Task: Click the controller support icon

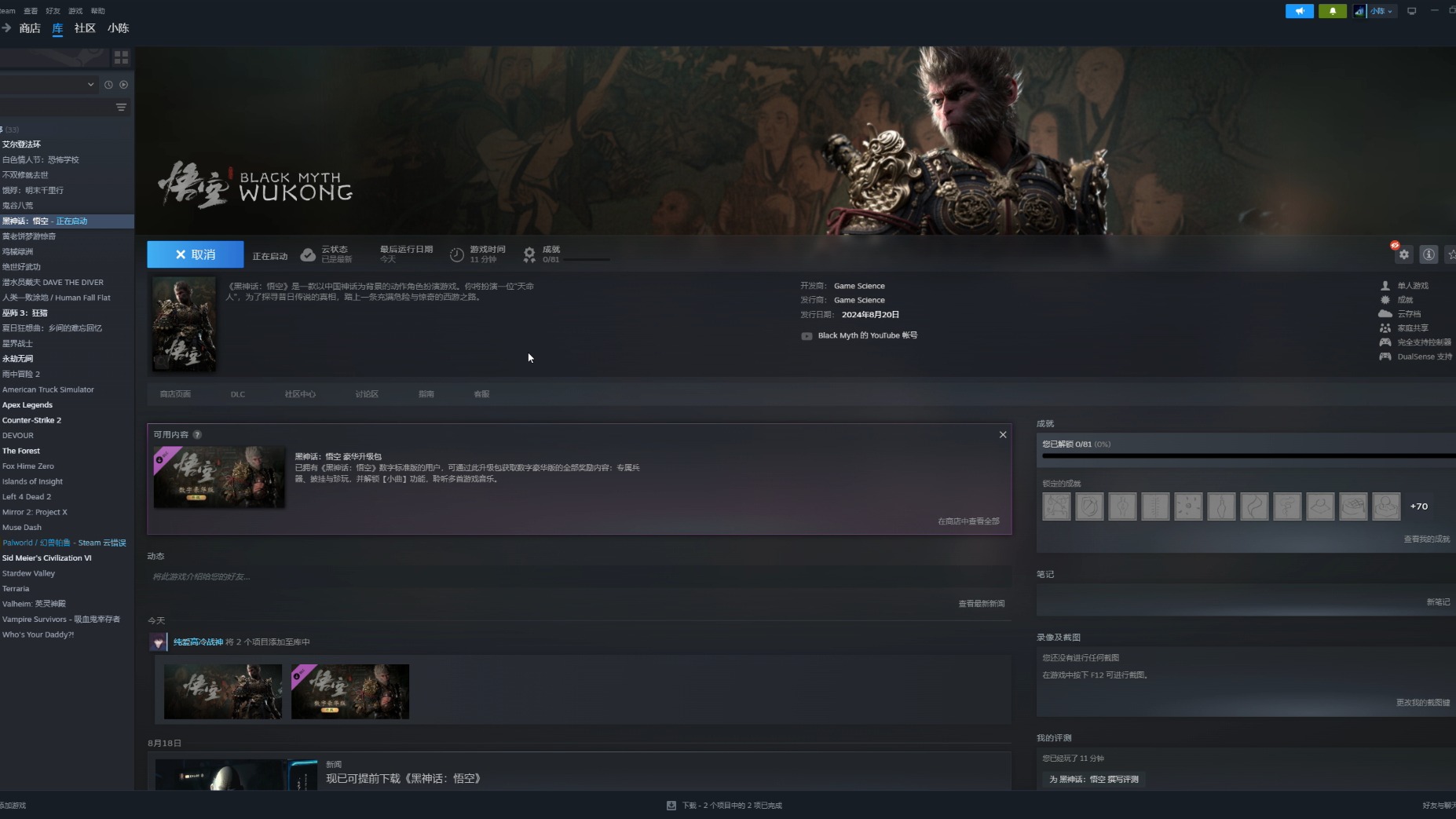Action: point(1385,342)
